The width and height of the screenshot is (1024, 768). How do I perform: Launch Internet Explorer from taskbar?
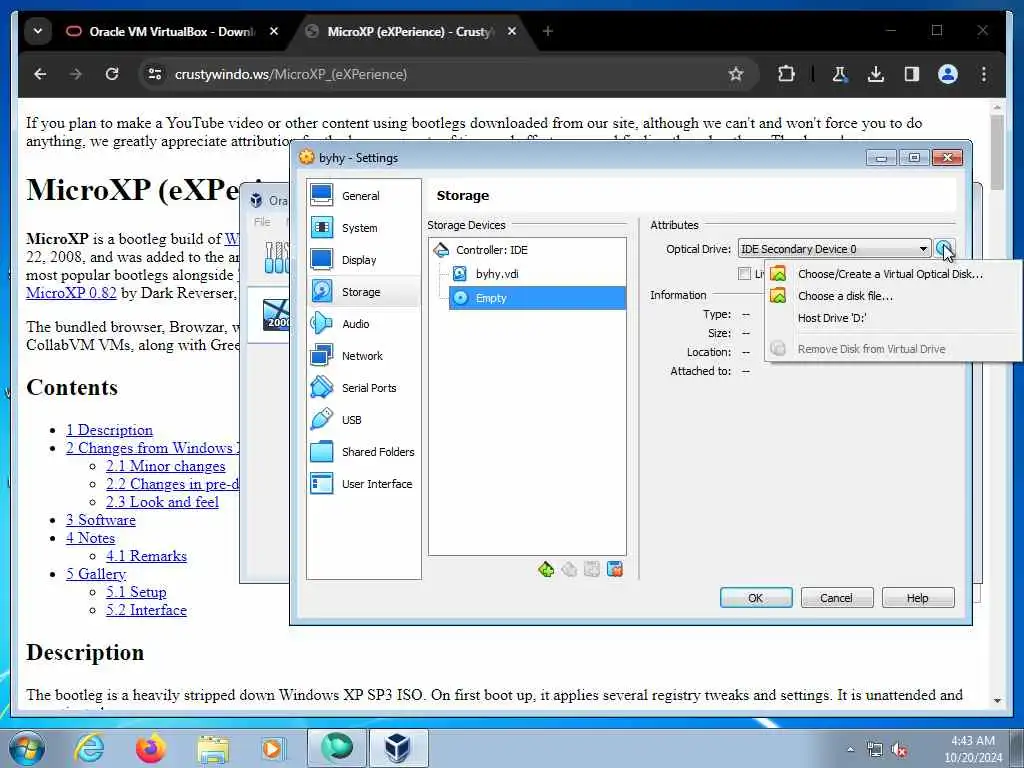pos(88,748)
